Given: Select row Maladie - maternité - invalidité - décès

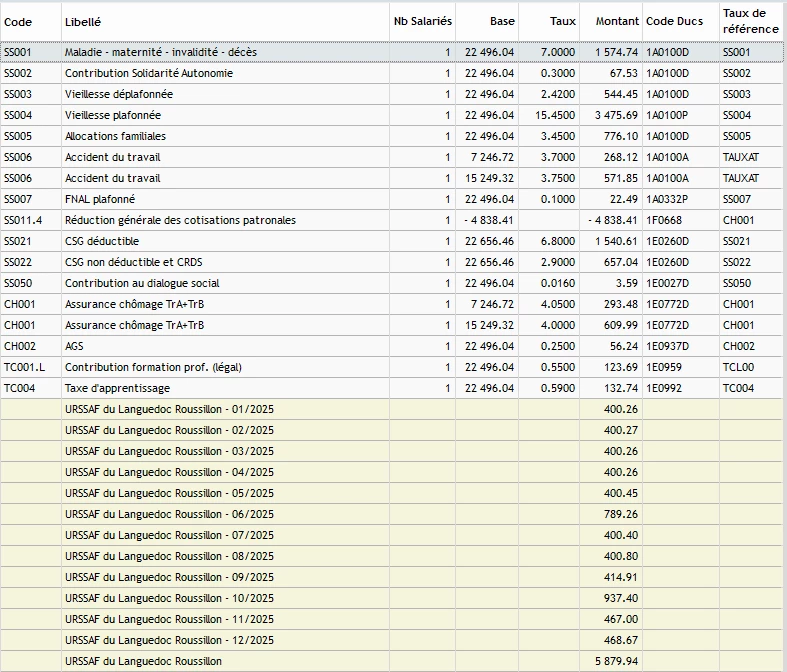Looking at the screenshot, I should (391, 52).
